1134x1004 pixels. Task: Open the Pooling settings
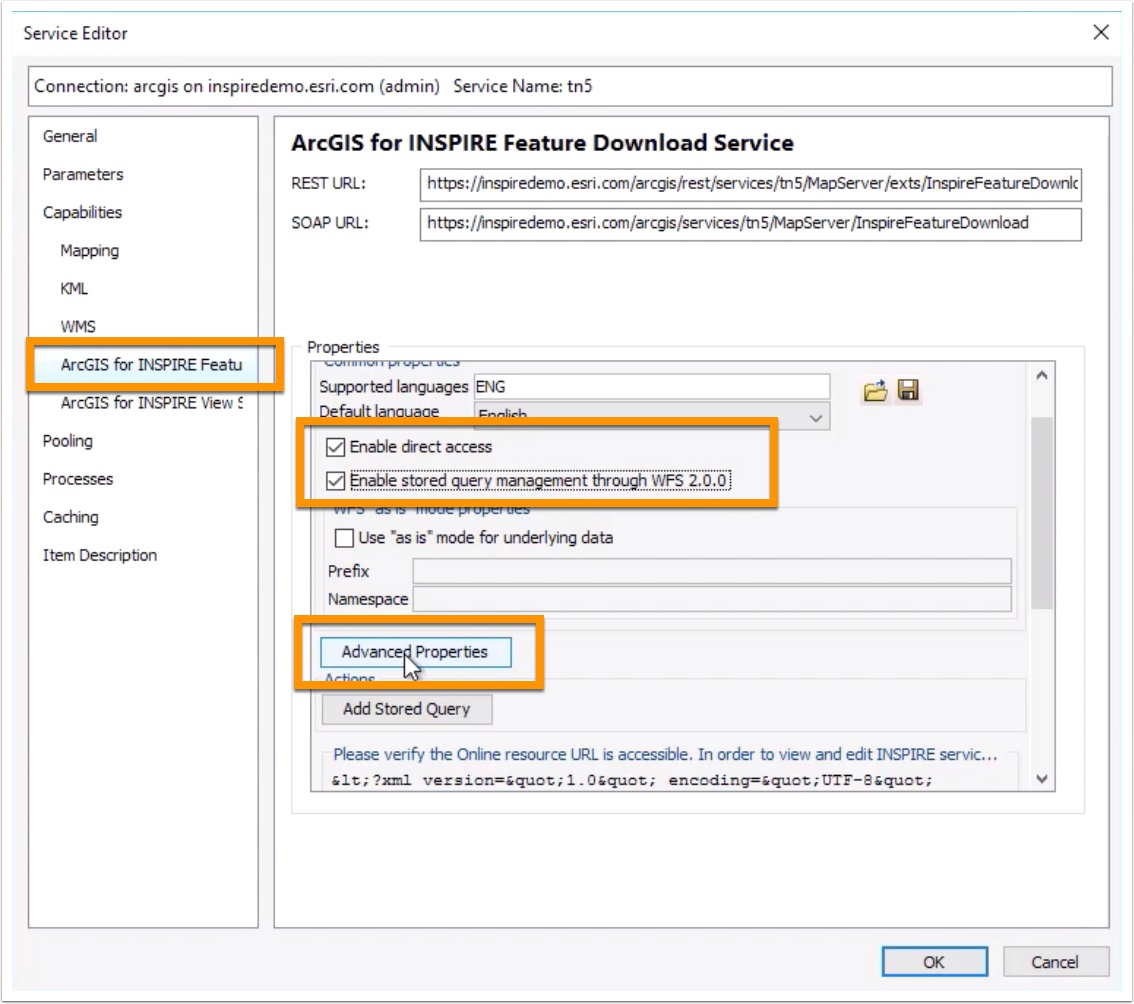tap(67, 441)
